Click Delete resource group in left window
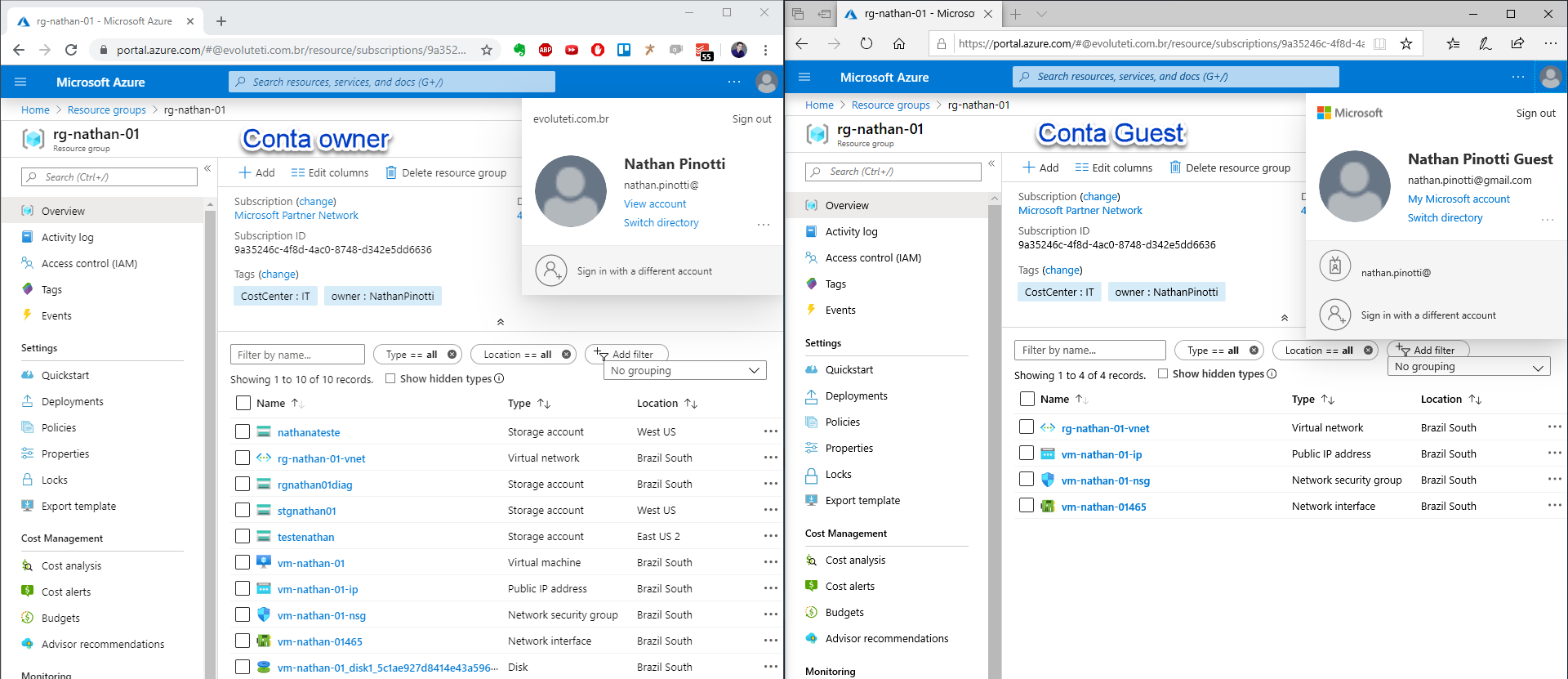 click(446, 172)
